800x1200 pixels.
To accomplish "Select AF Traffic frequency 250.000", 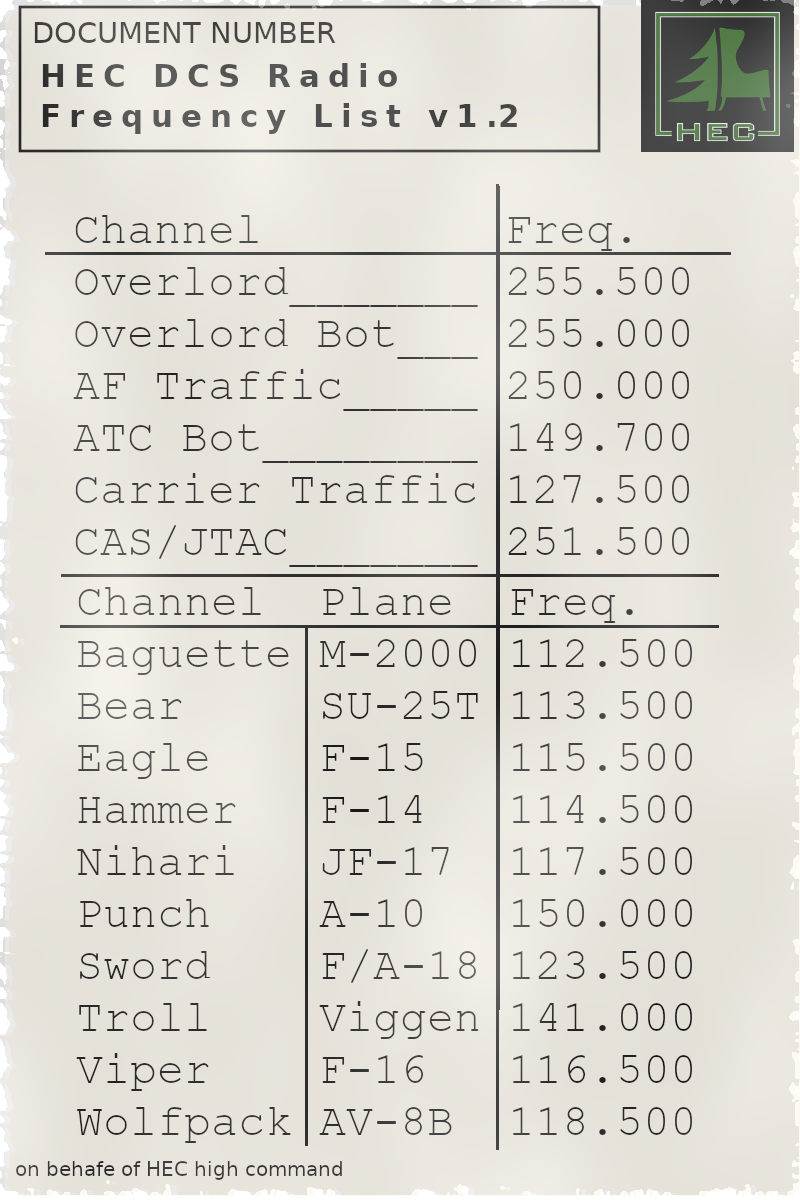I will (x=599, y=387).
